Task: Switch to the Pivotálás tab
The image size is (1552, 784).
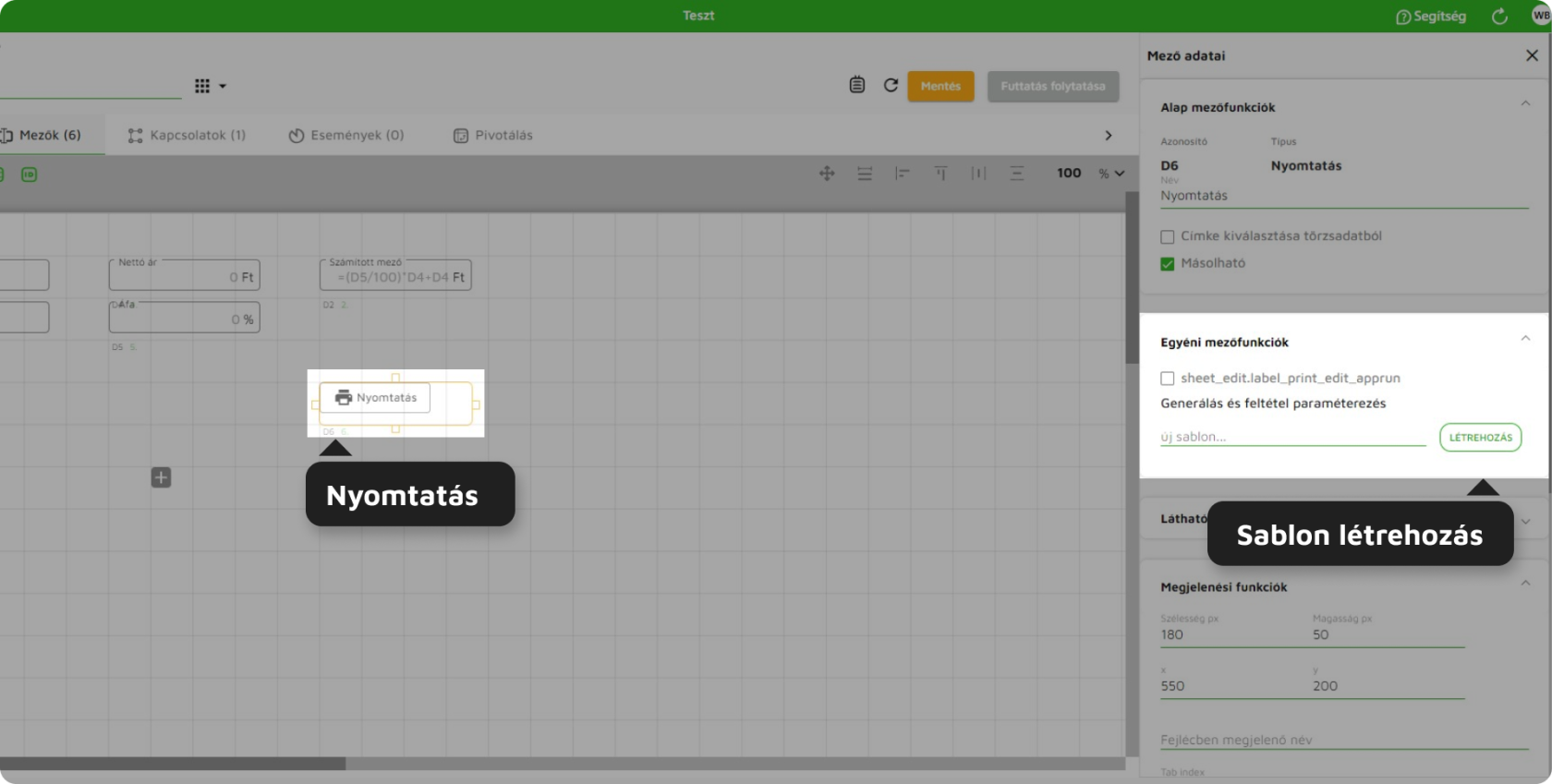Action: [493, 135]
